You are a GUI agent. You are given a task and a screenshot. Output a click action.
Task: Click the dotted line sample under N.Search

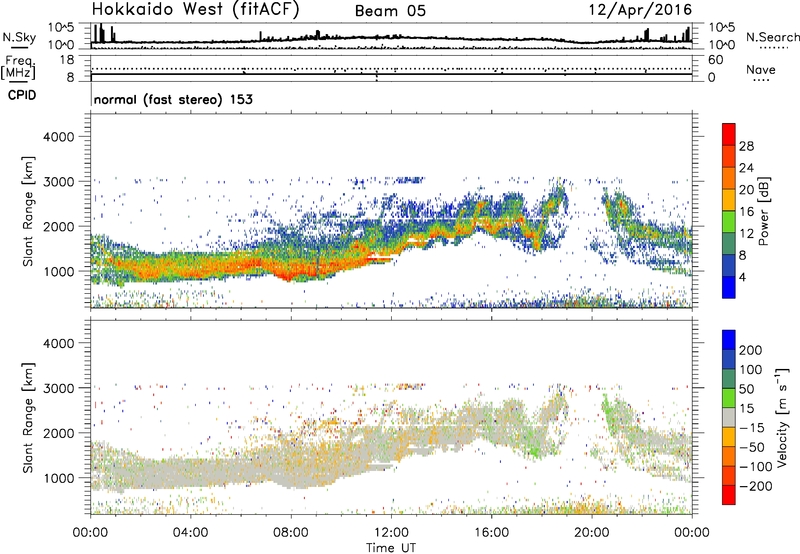tap(773, 48)
